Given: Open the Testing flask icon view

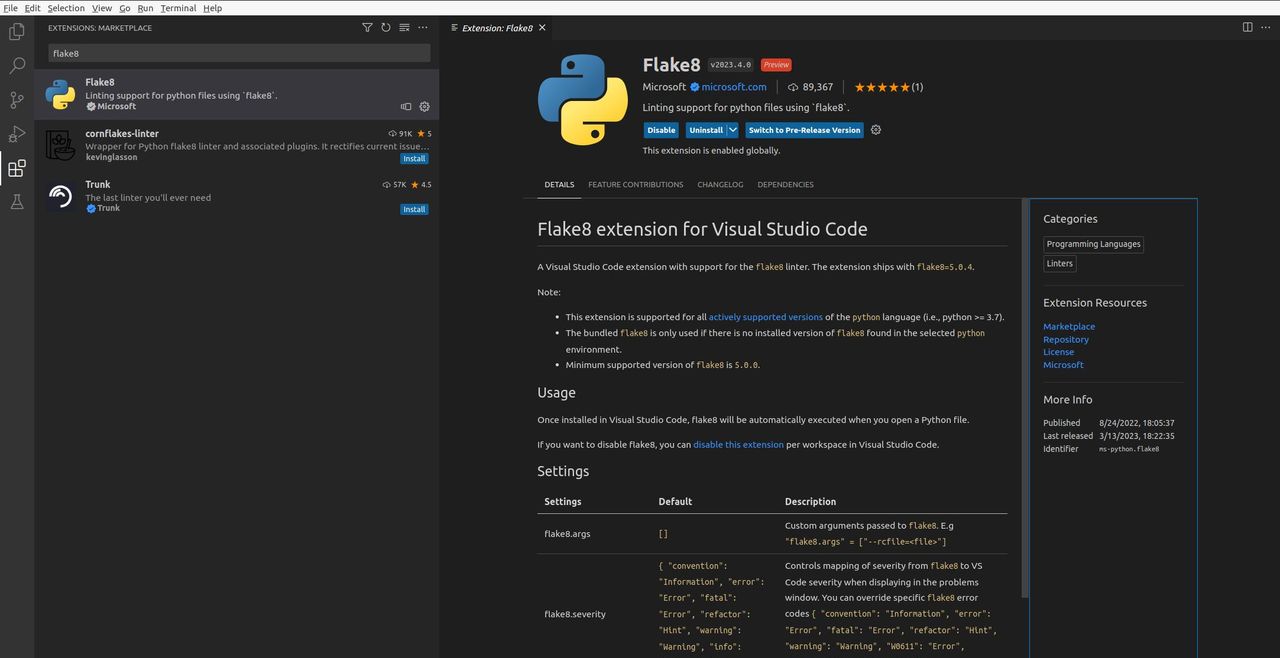Looking at the screenshot, I should pyautogui.click(x=17, y=202).
